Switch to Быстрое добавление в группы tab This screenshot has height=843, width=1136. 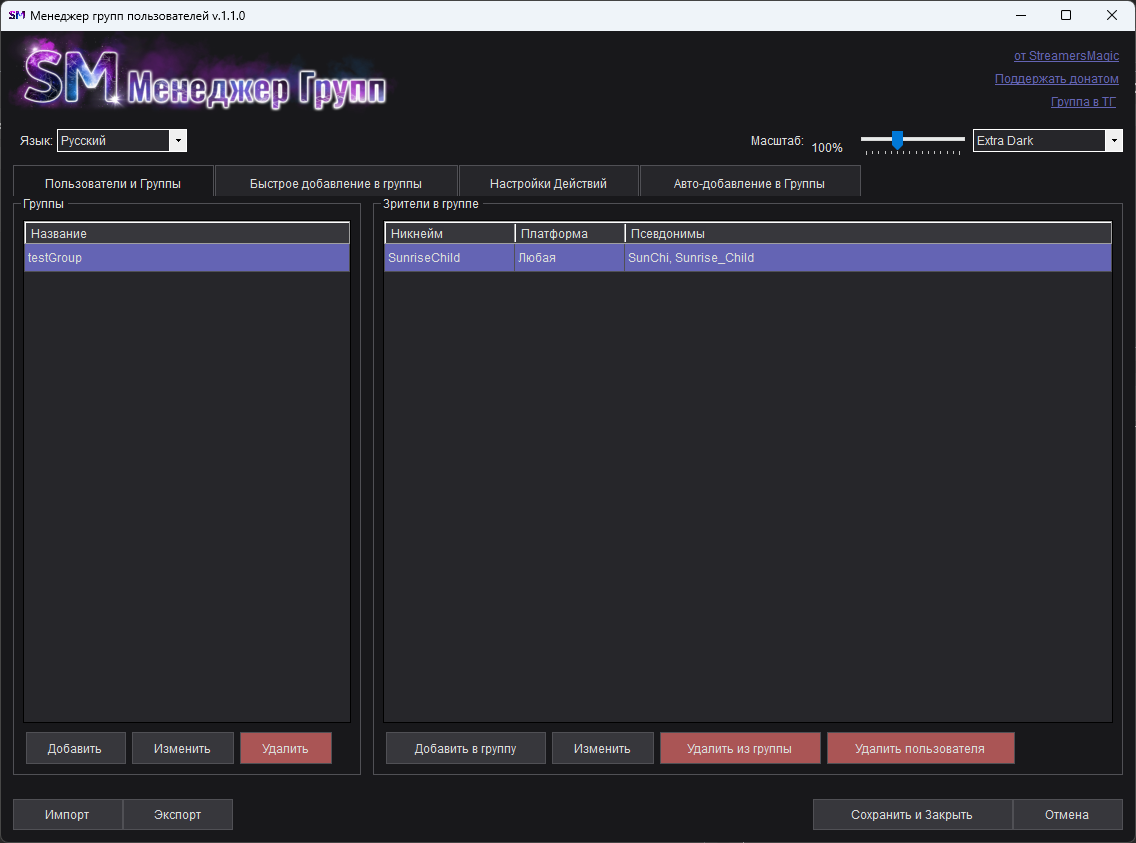(x=335, y=184)
